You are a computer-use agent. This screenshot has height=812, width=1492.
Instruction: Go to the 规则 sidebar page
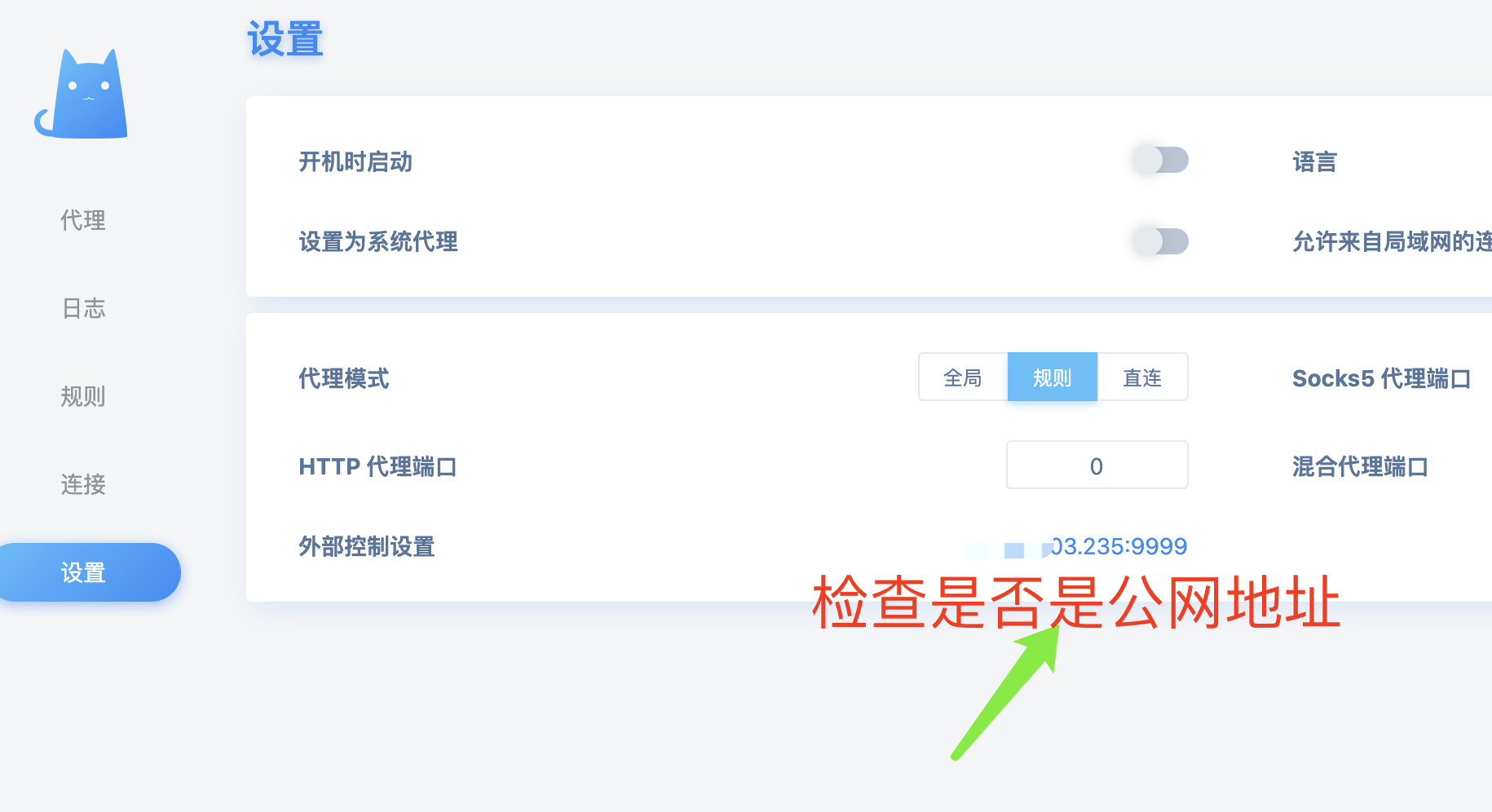tap(83, 396)
